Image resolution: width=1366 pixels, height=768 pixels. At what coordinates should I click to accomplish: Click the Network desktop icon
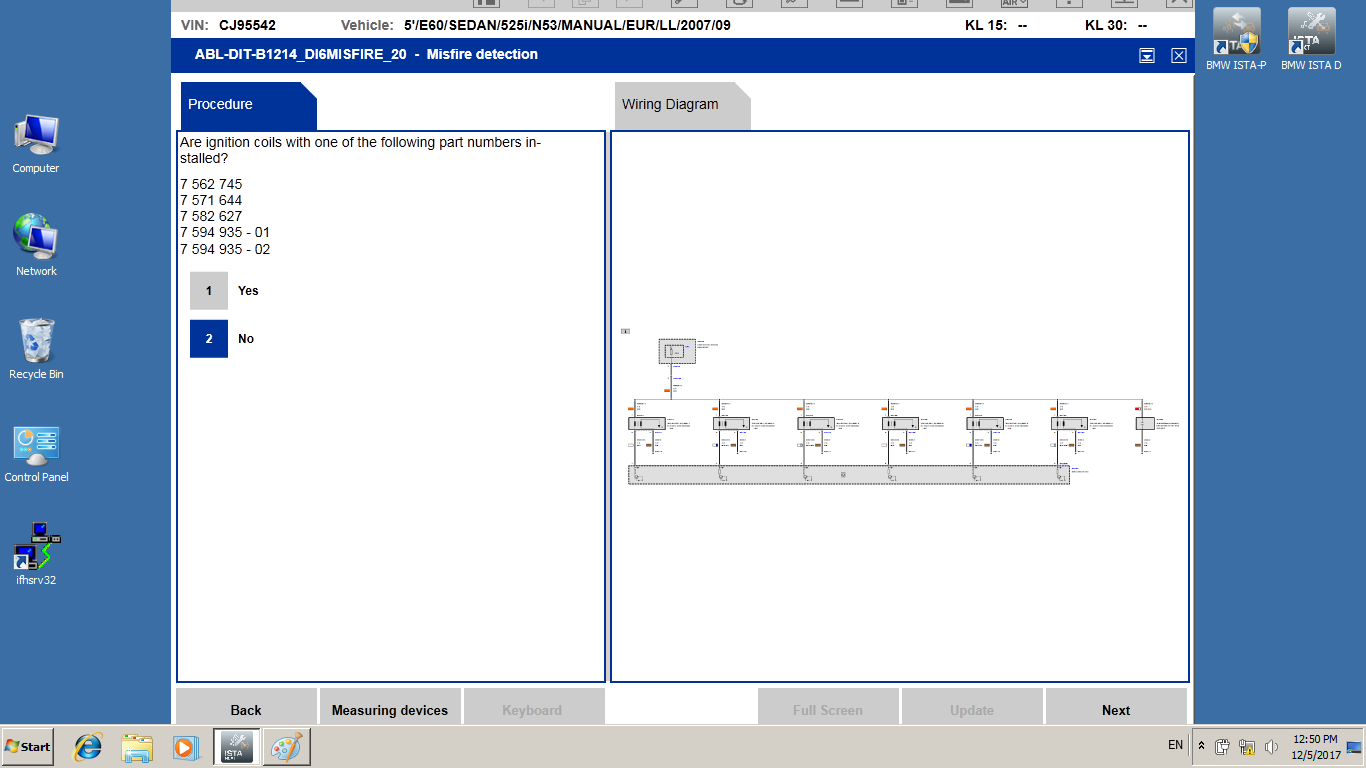36,245
